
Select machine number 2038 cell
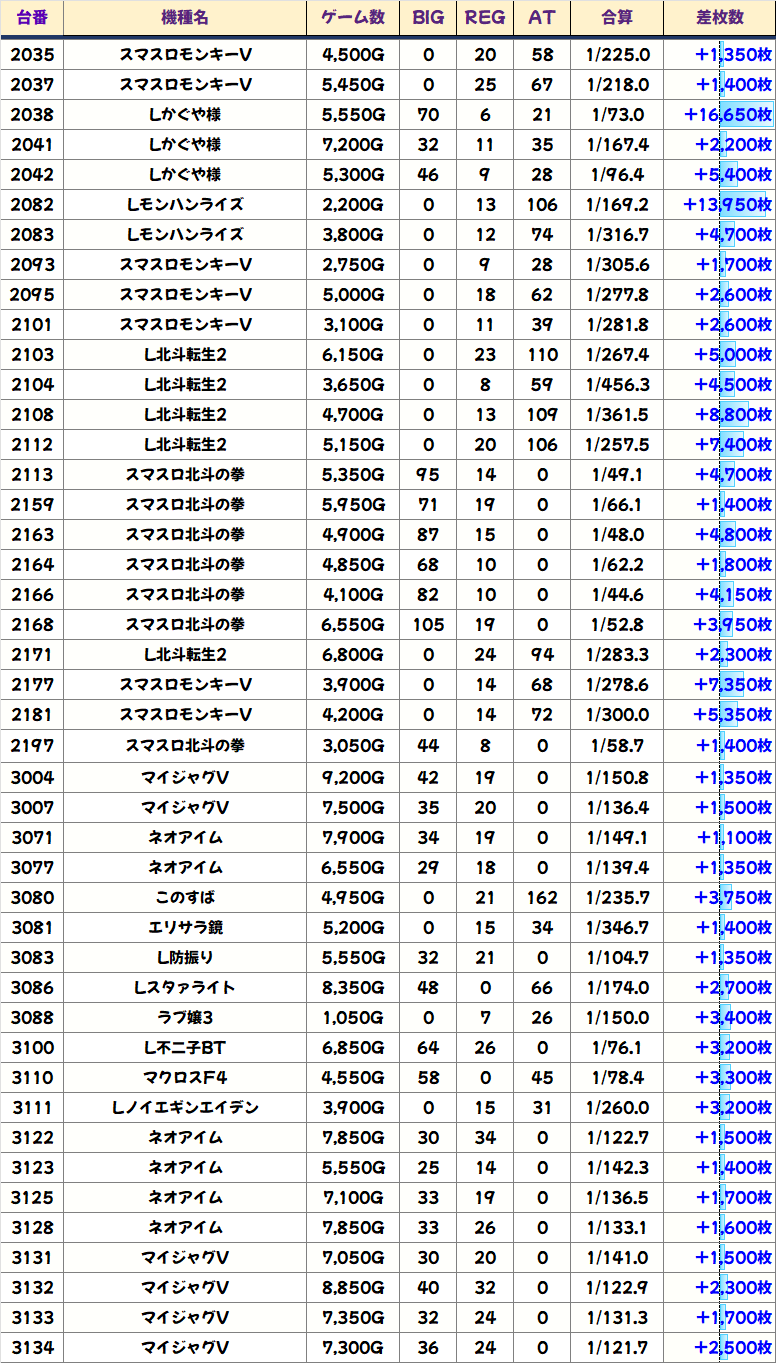click(x=32, y=115)
